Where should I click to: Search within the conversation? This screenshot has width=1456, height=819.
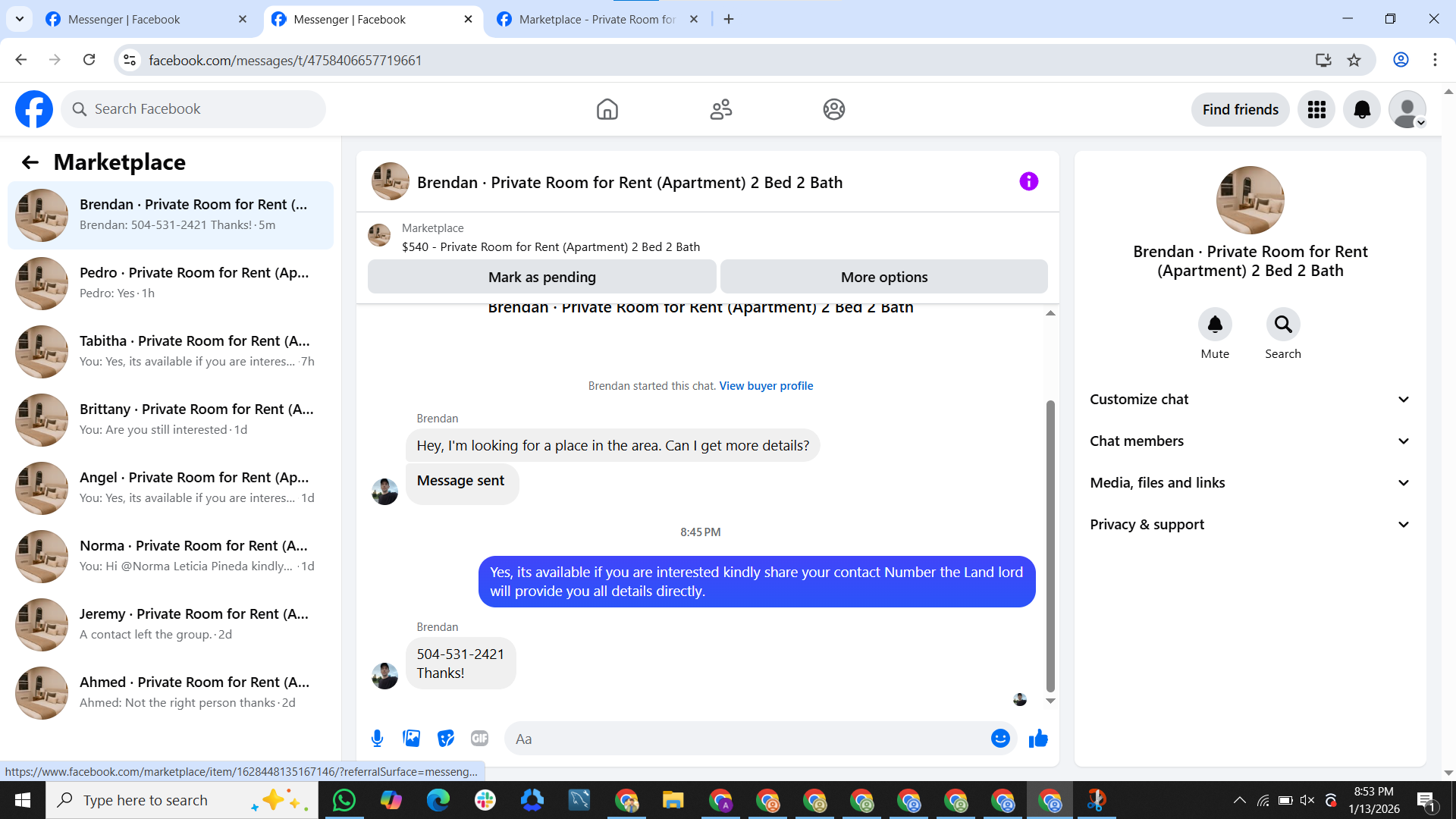1282,325
